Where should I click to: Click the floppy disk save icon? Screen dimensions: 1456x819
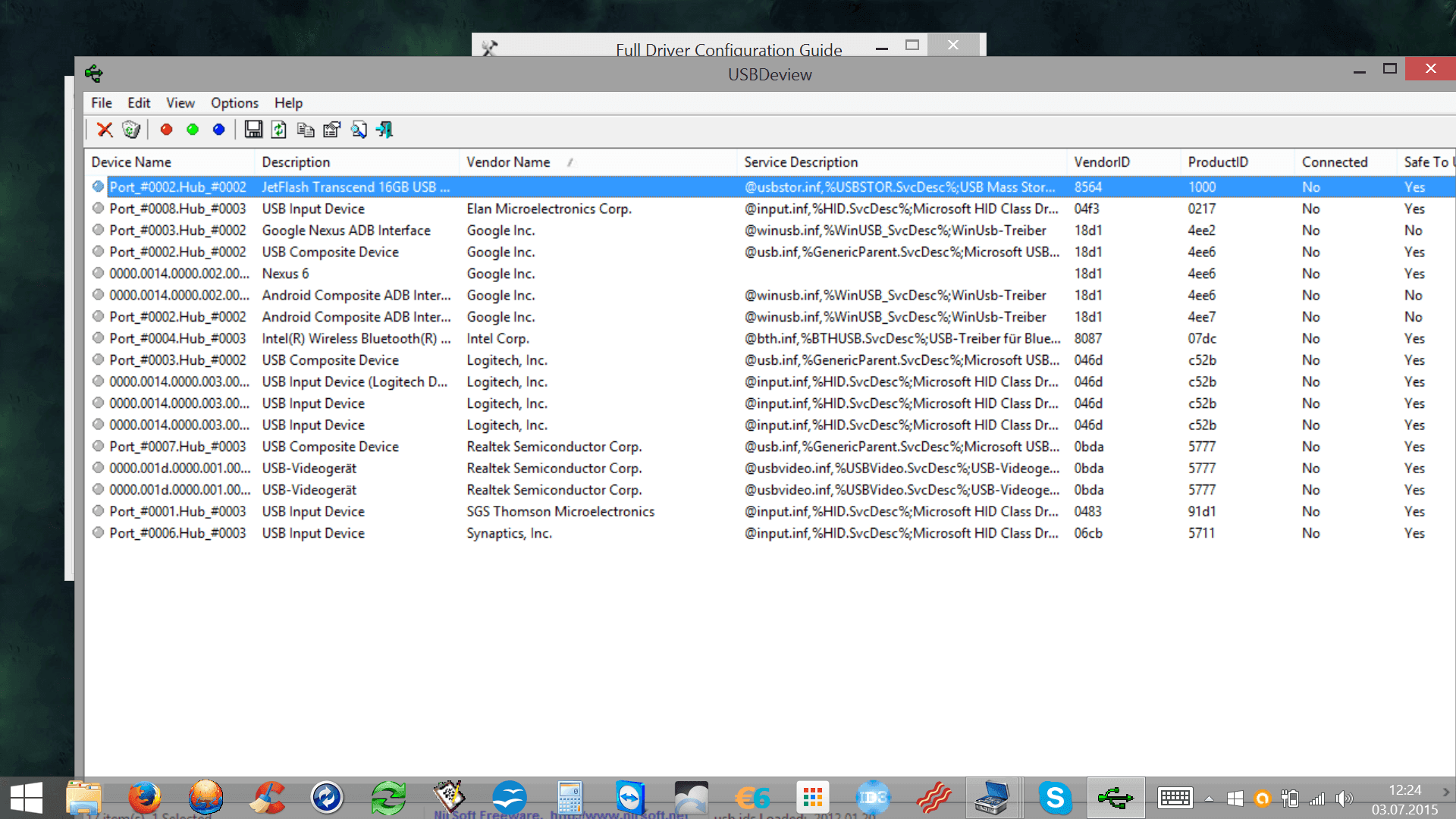[x=253, y=130]
